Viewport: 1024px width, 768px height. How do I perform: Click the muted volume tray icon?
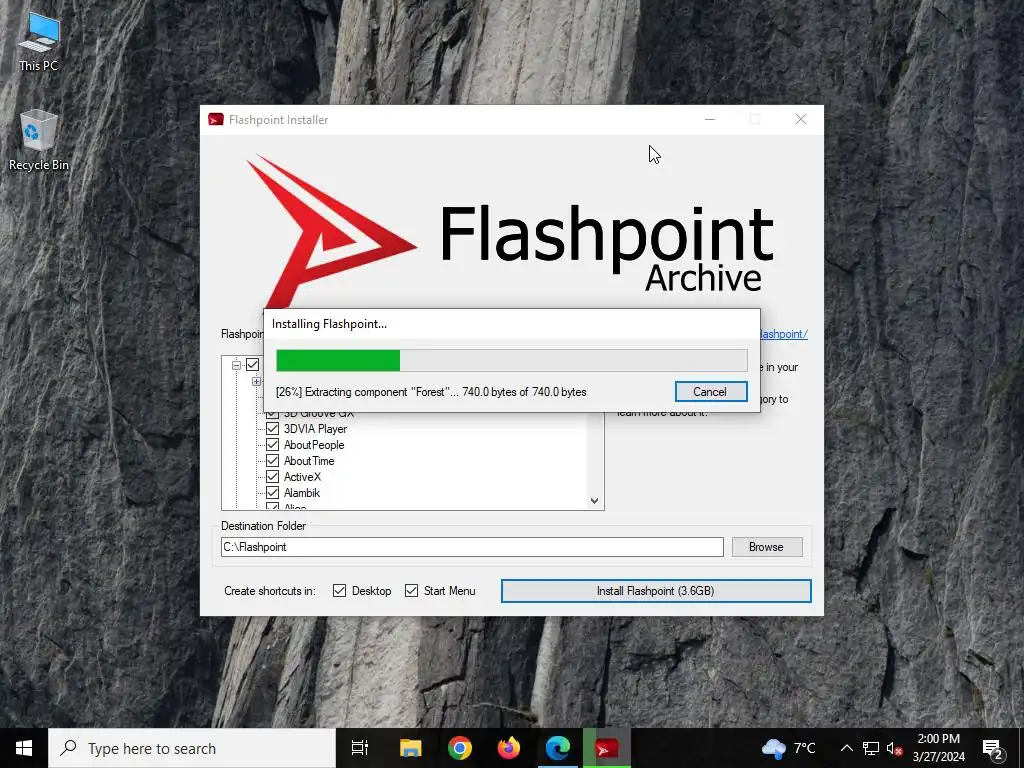(x=895, y=748)
